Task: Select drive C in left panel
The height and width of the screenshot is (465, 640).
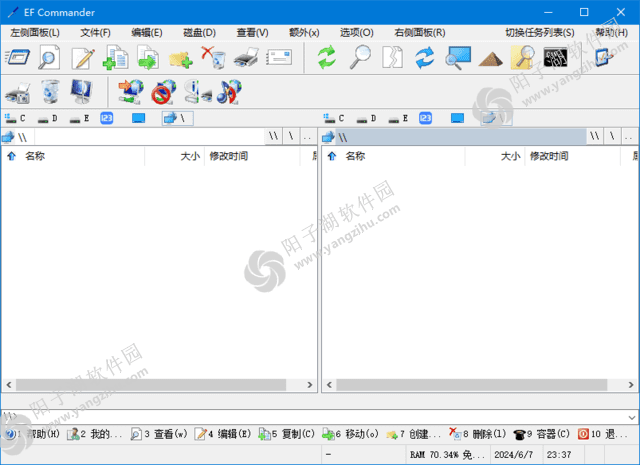Action: click(15, 118)
